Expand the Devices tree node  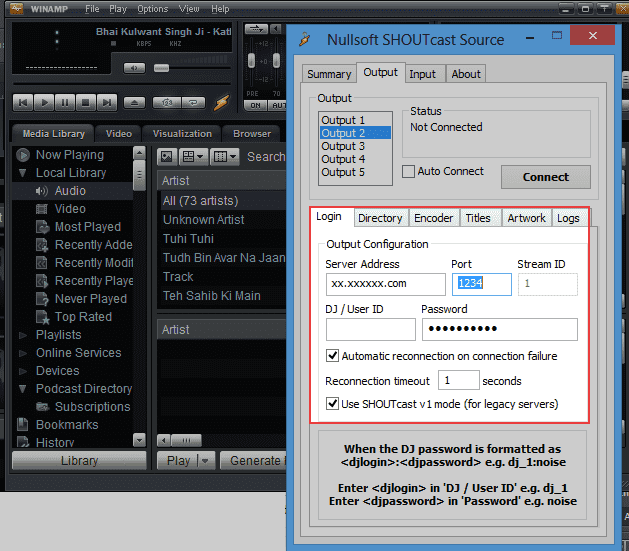click(23, 371)
